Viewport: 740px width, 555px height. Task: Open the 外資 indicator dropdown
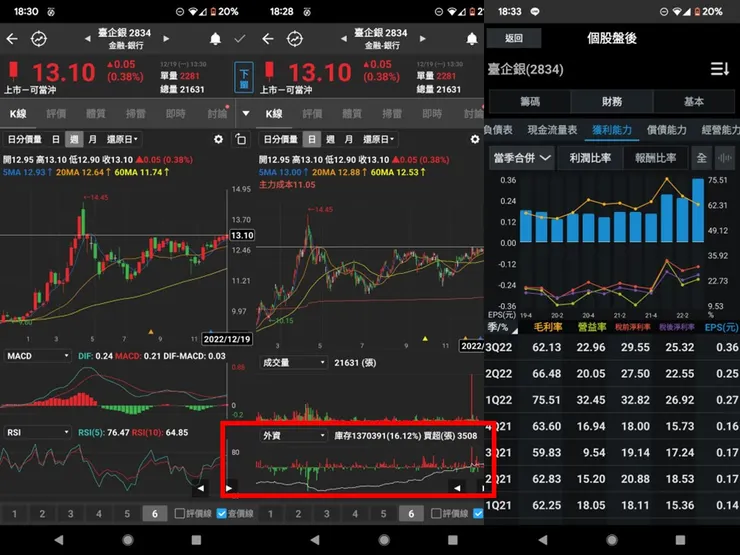pyautogui.click(x=293, y=435)
